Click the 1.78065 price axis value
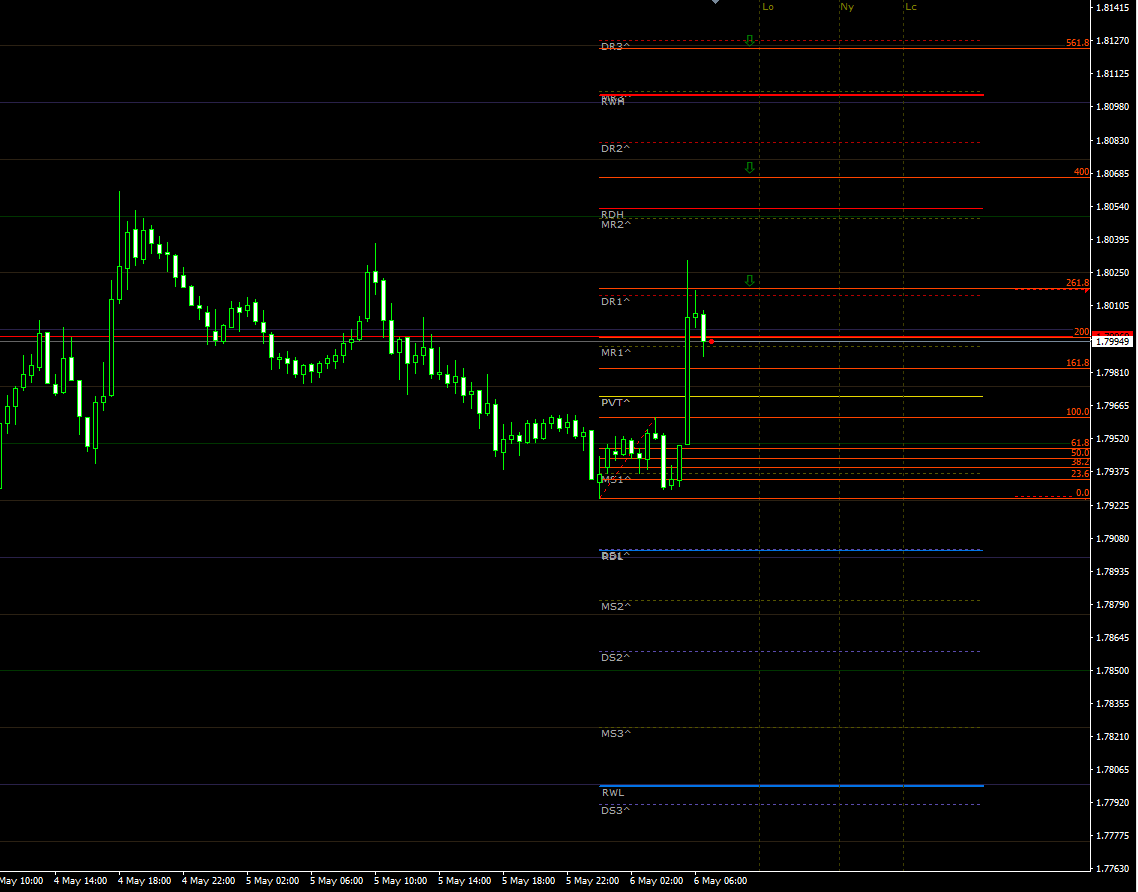The width and height of the screenshot is (1138, 892). pos(1113,770)
